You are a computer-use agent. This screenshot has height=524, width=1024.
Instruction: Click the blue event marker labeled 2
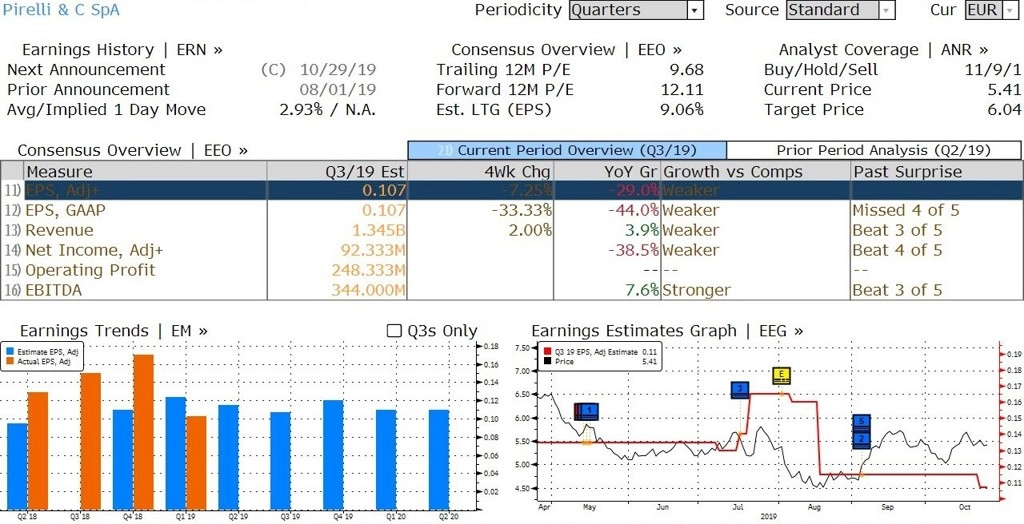[x=861, y=439]
